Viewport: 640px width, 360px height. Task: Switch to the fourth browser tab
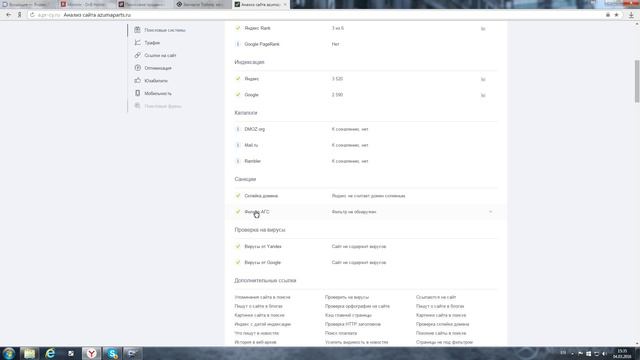[202, 4]
